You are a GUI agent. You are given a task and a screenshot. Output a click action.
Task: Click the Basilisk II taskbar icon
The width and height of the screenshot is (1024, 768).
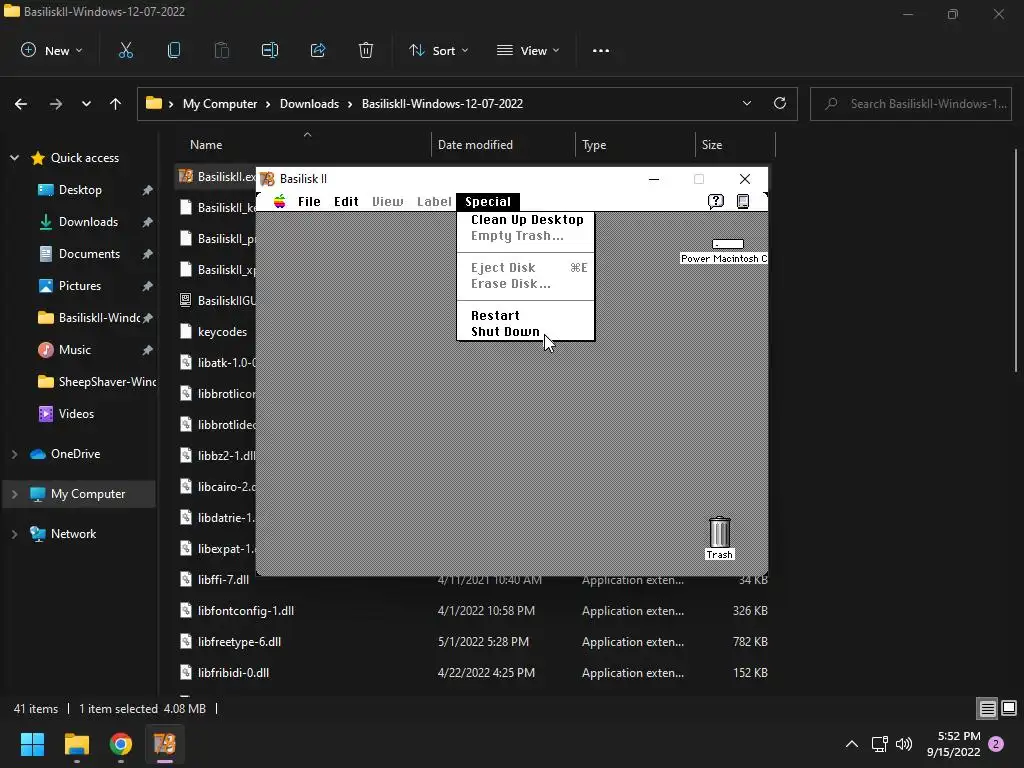pyautogui.click(x=165, y=744)
